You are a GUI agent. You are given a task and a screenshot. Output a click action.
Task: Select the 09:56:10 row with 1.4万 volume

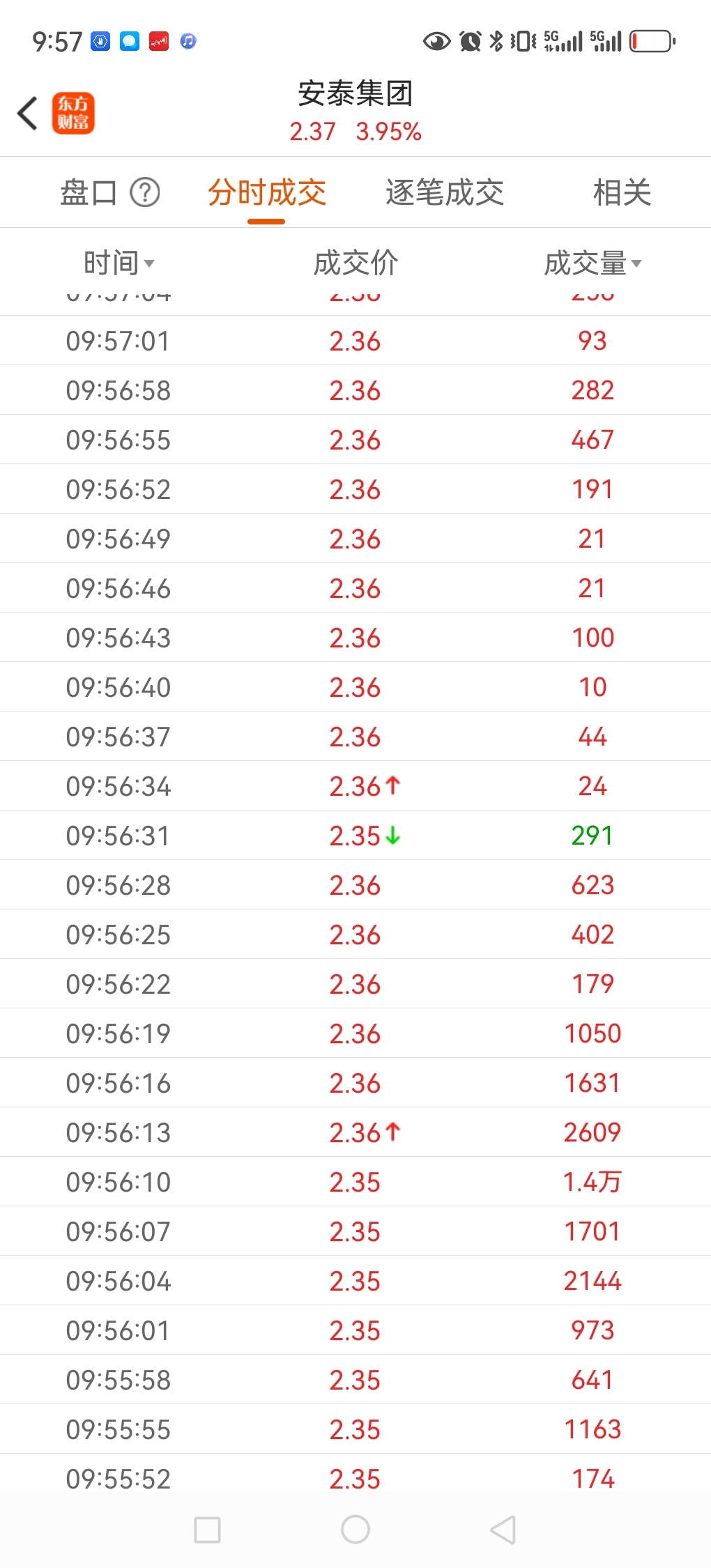pyautogui.click(x=355, y=1181)
